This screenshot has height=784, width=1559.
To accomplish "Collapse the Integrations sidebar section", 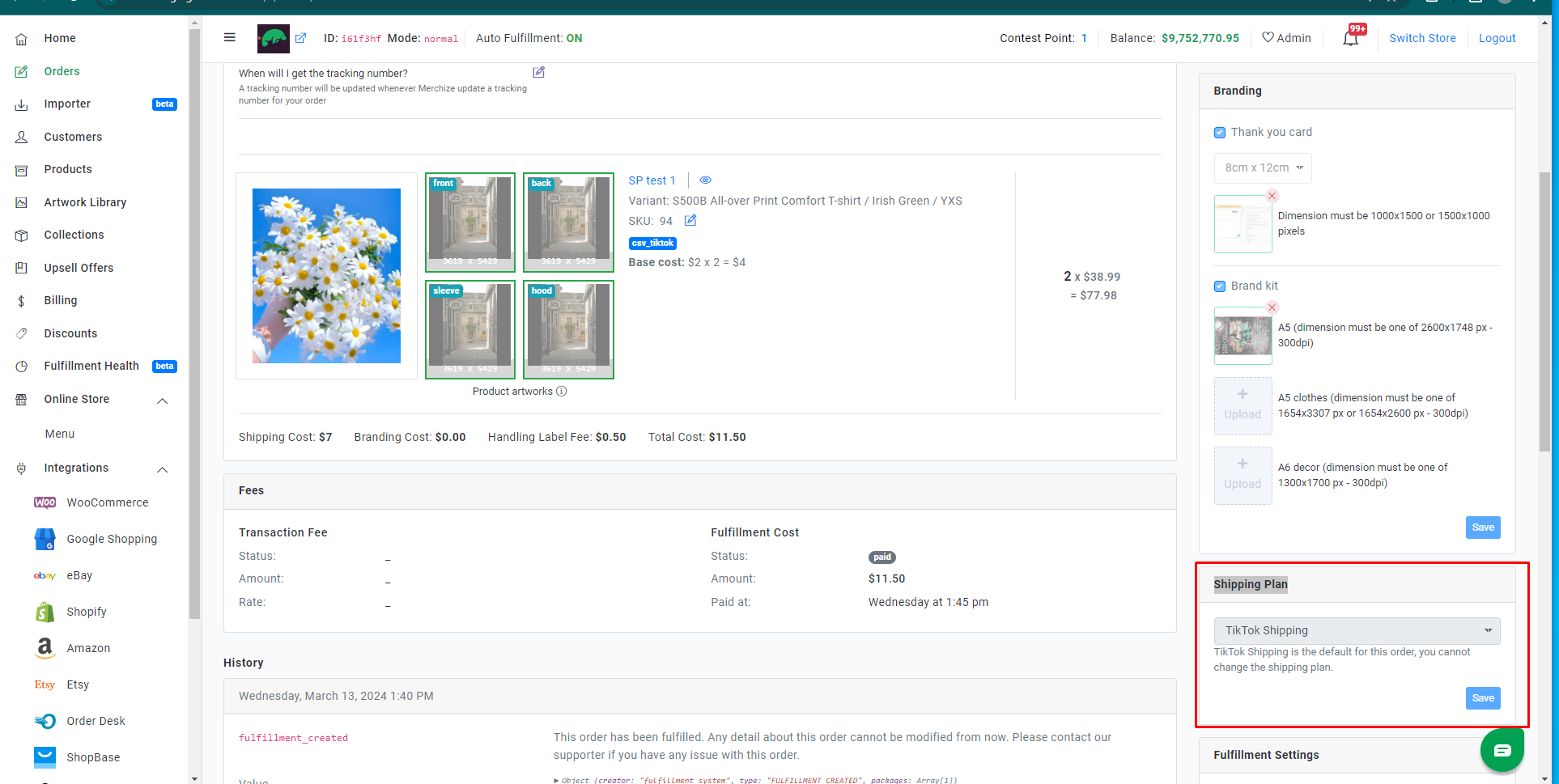I will (x=163, y=469).
